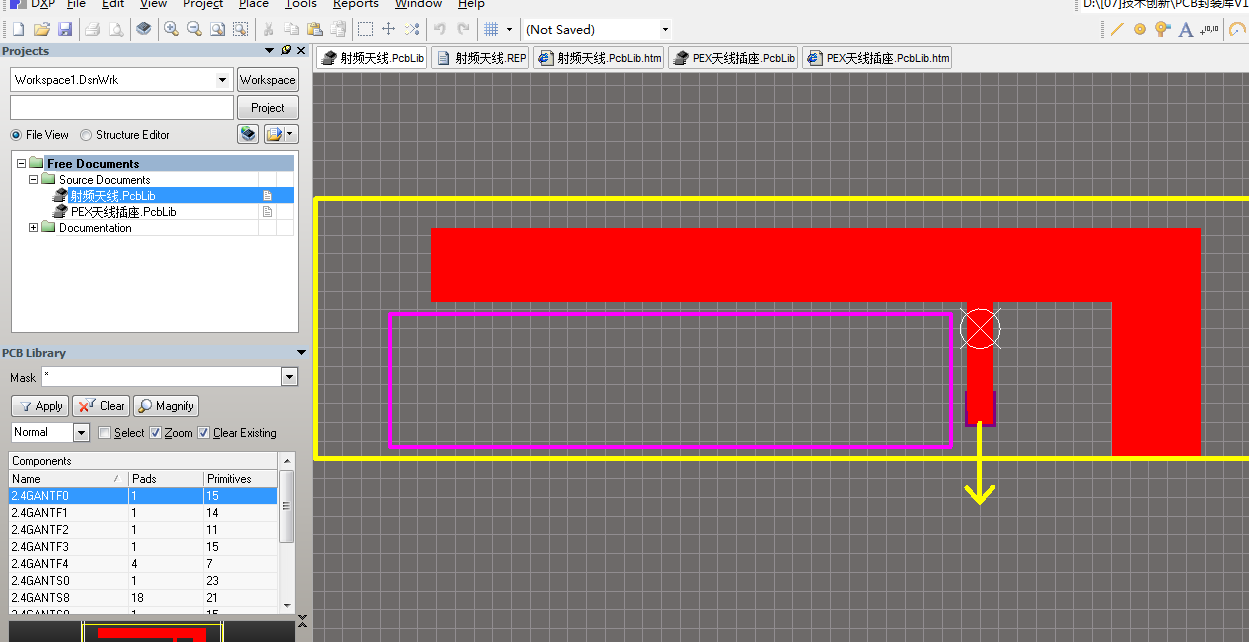Open the Projects panel options arrow
1249x642 pixels.
270,50
